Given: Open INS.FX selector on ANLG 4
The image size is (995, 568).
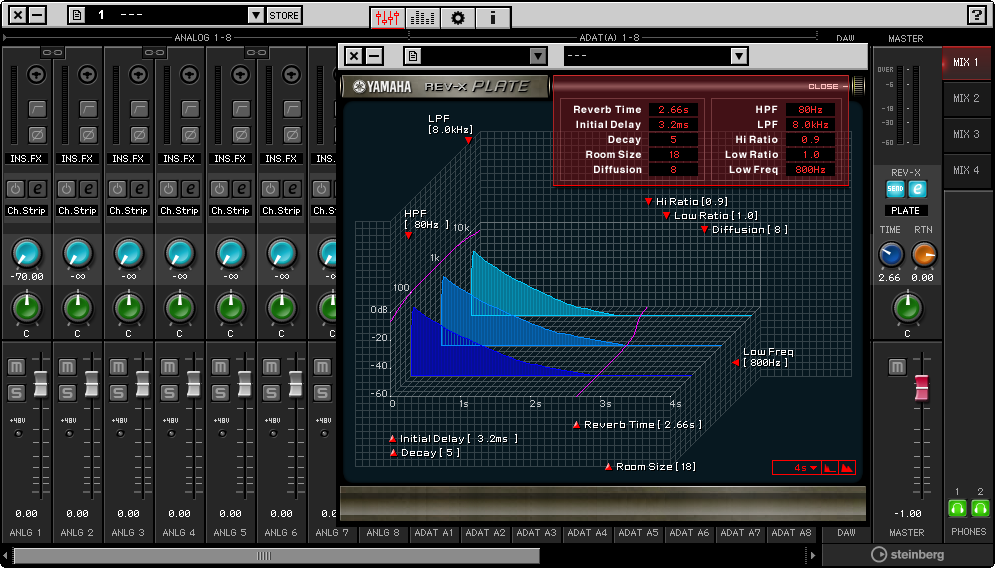Looking at the screenshot, I should [x=179, y=159].
